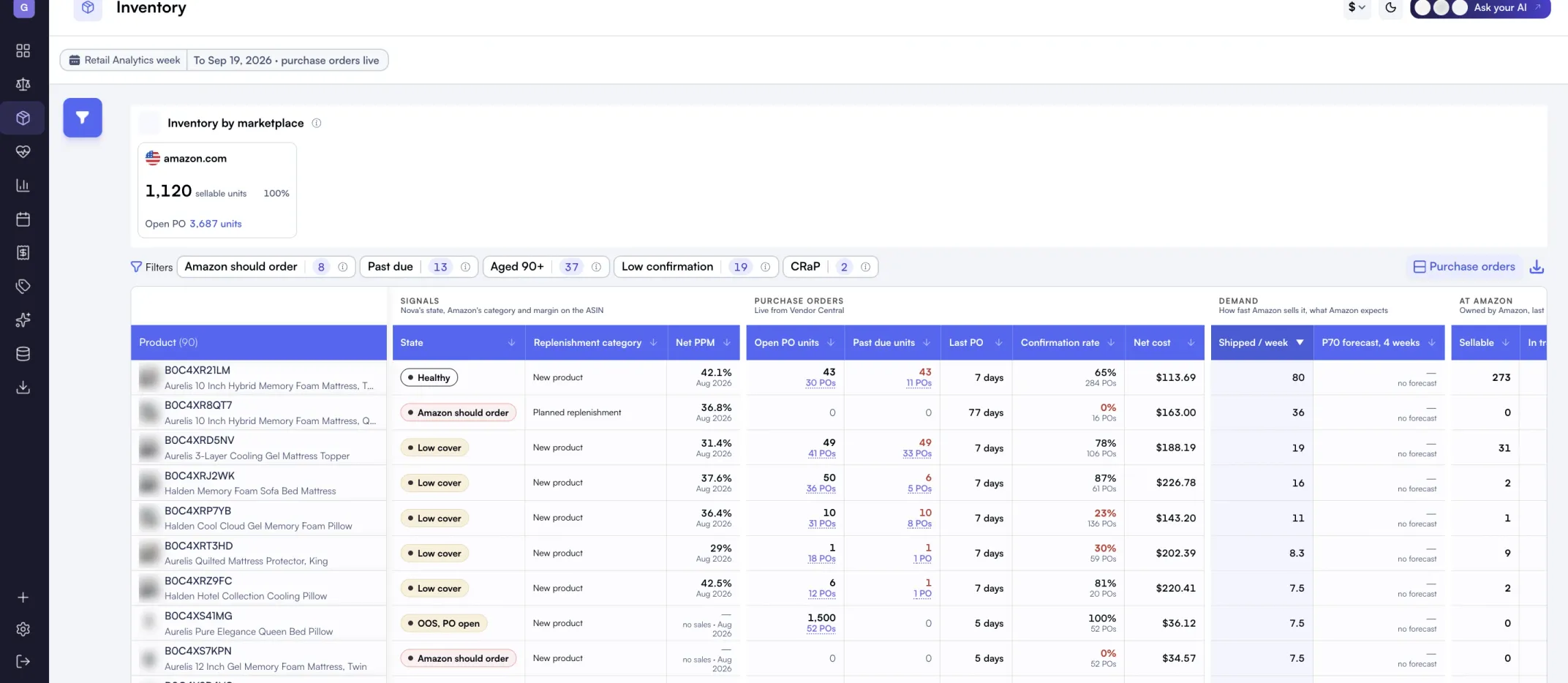Click the Filters label with funnel

151,267
